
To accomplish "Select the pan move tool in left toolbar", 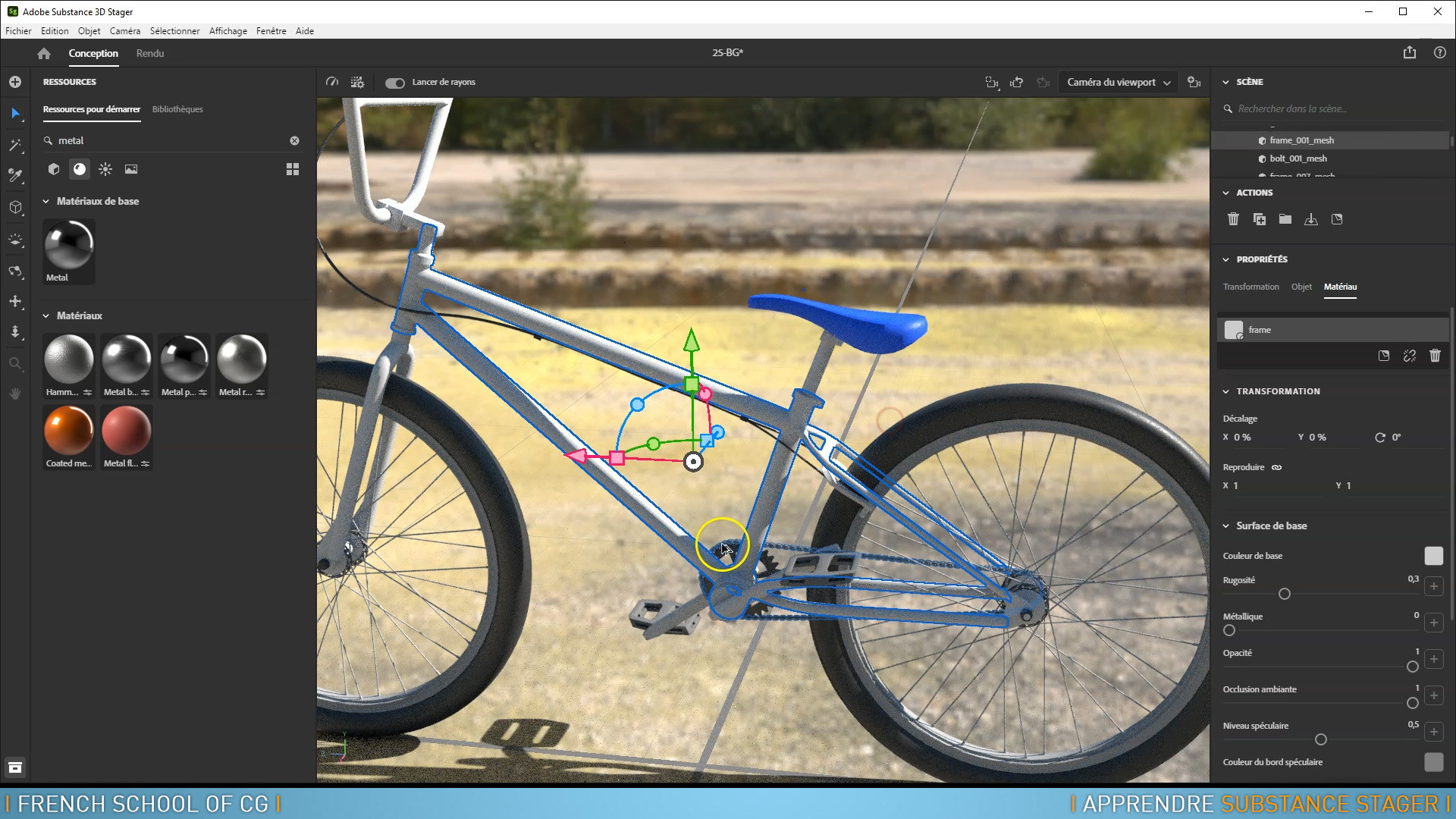I will click(x=15, y=301).
